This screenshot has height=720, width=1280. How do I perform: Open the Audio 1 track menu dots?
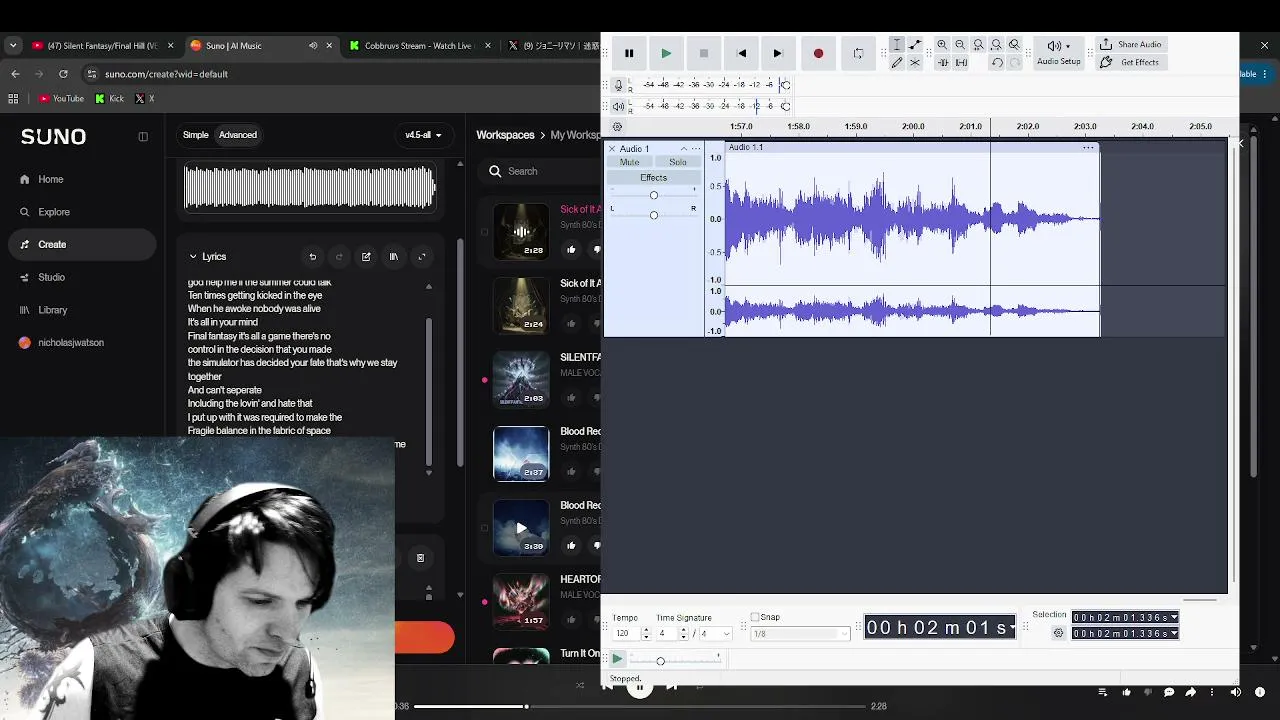[x=696, y=149]
